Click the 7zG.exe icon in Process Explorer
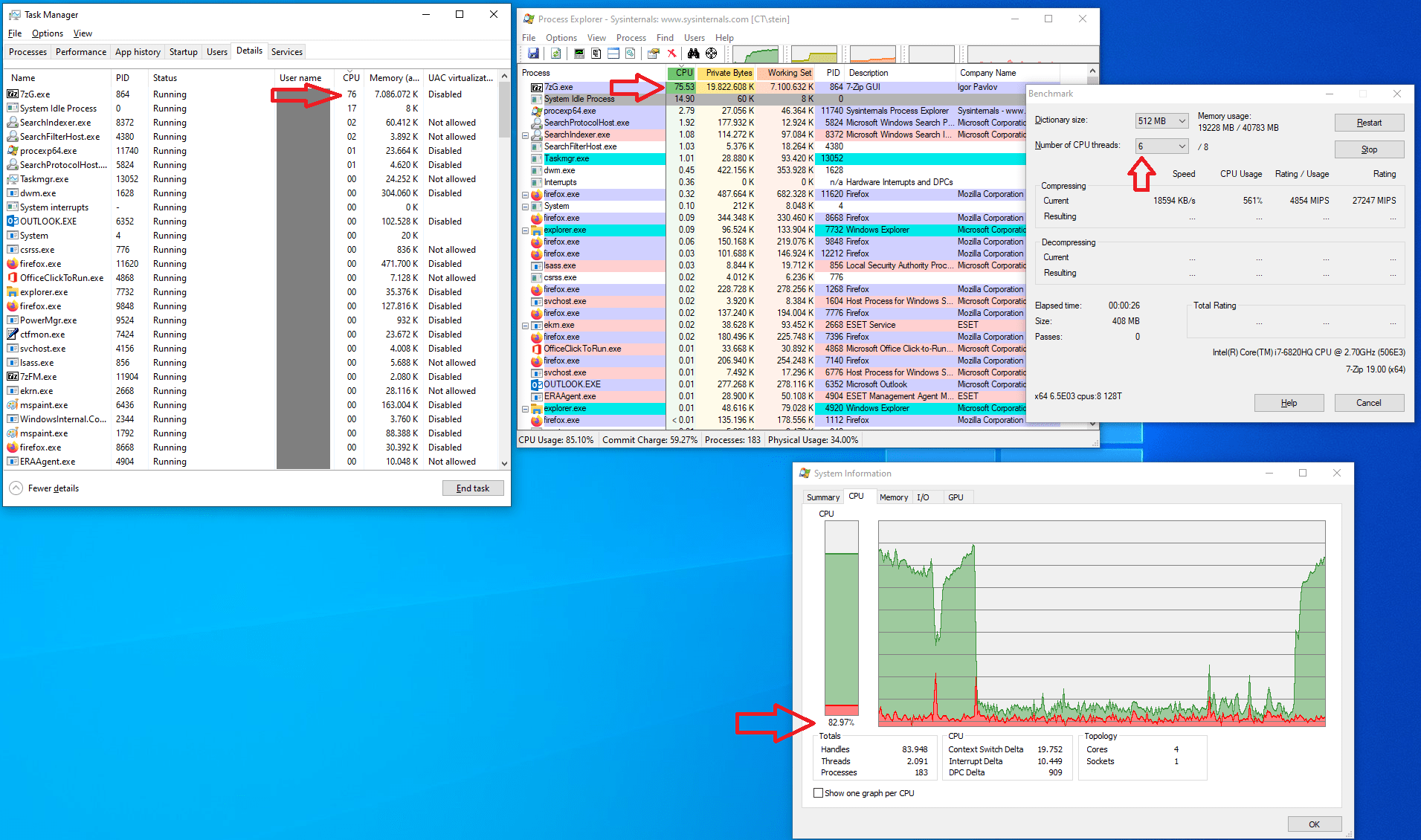Image resolution: width=1421 pixels, height=840 pixels. click(537, 87)
